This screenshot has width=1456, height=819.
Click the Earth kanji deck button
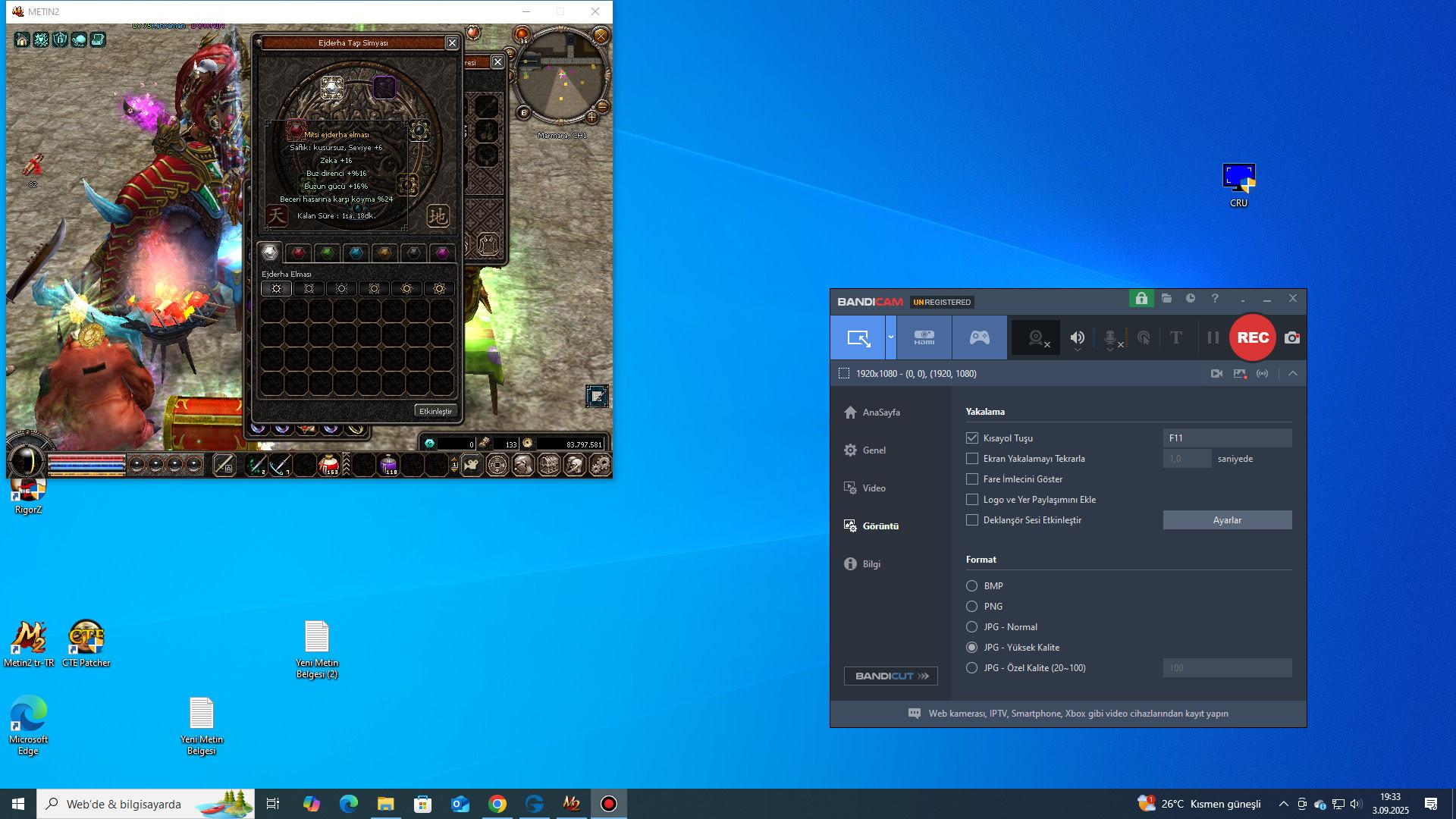438,216
